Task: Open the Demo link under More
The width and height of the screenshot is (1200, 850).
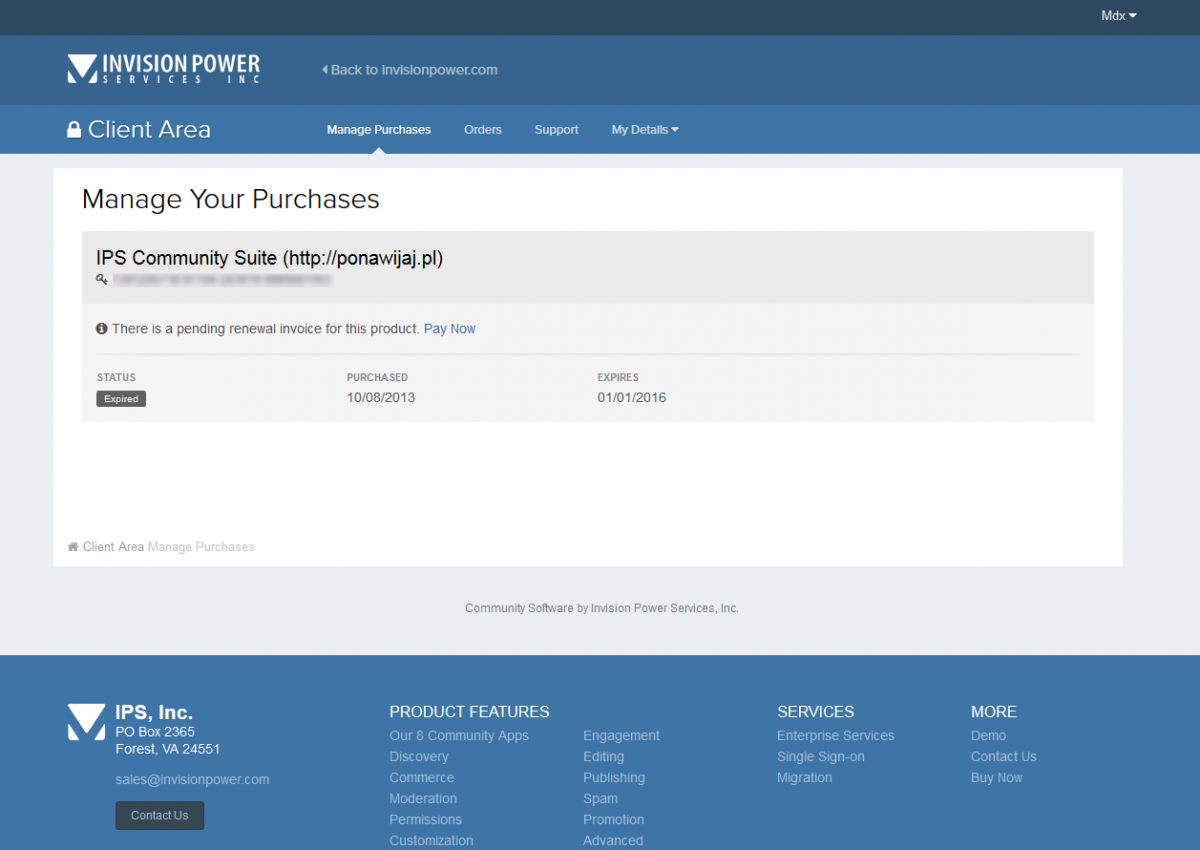Action: point(989,736)
